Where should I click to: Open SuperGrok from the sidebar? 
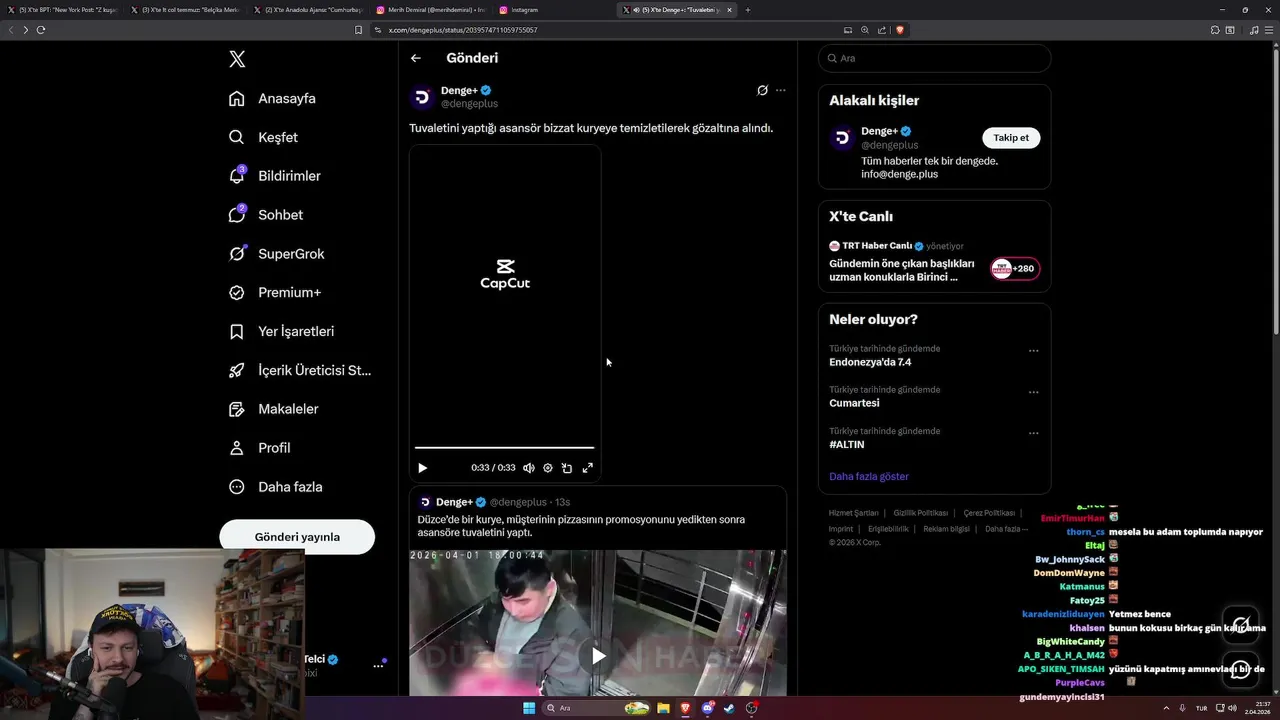click(276, 254)
